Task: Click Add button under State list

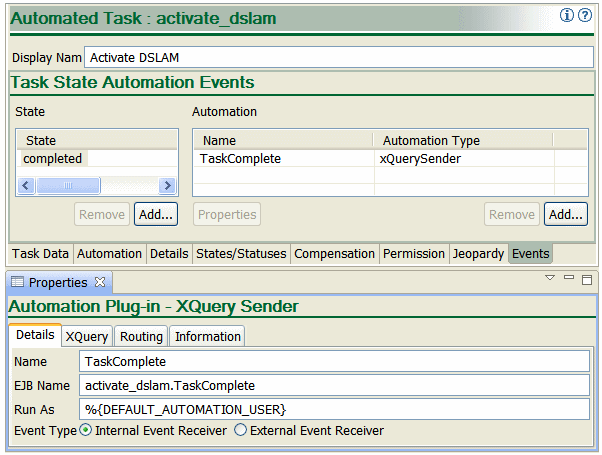Action: (156, 214)
